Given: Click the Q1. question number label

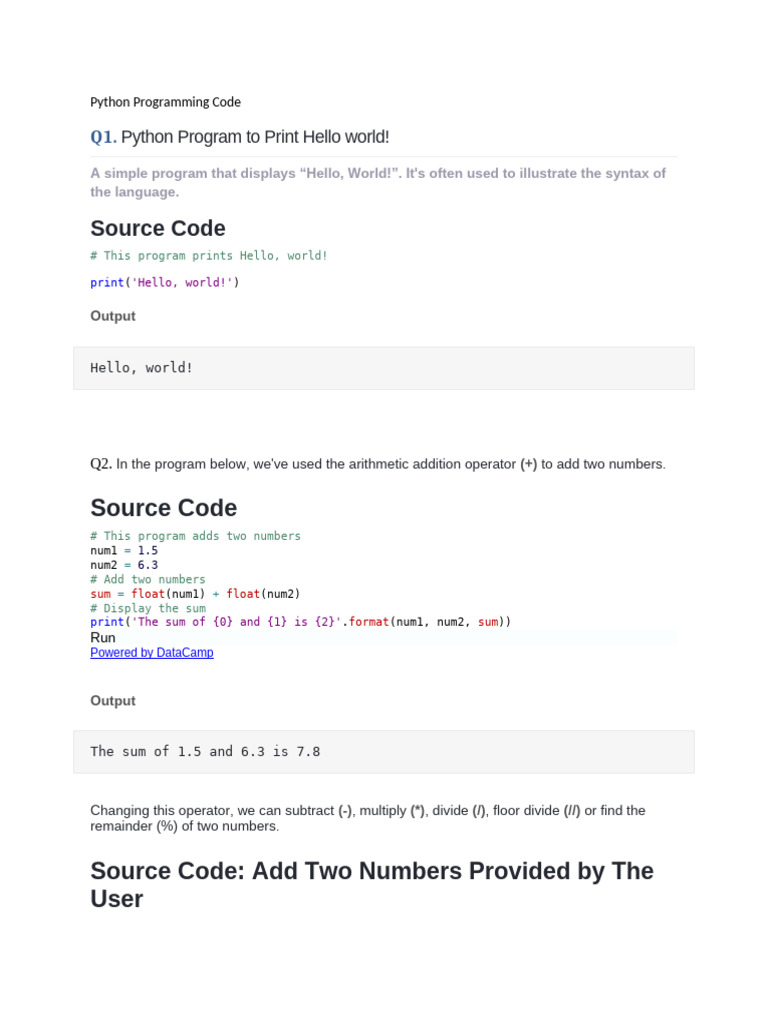Looking at the screenshot, I should click(103, 137).
